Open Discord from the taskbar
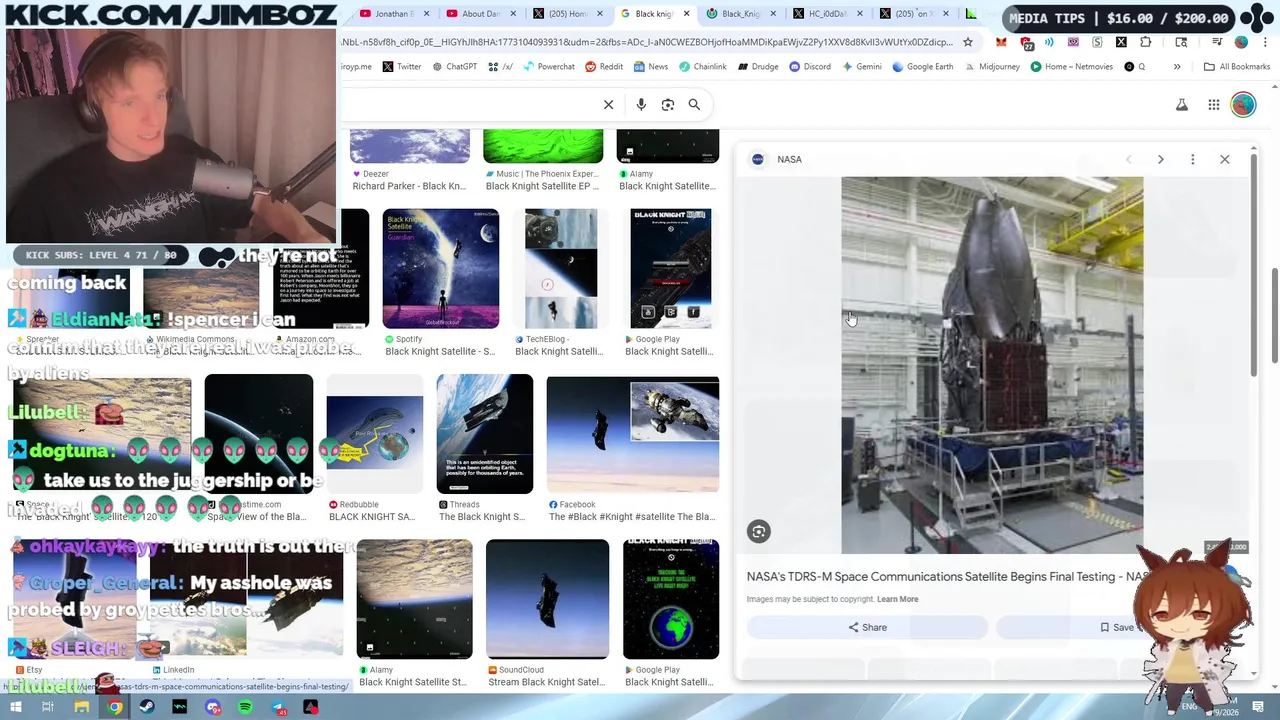1280x720 pixels. 213,707
